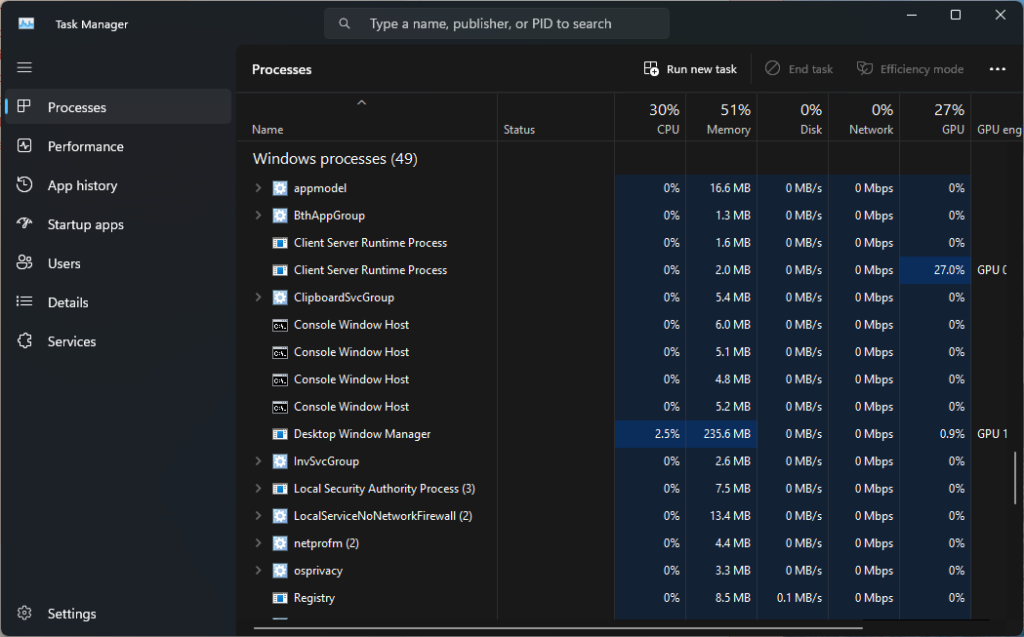Click the App history clock icon
1024x637 pixels.
(25, 185)
